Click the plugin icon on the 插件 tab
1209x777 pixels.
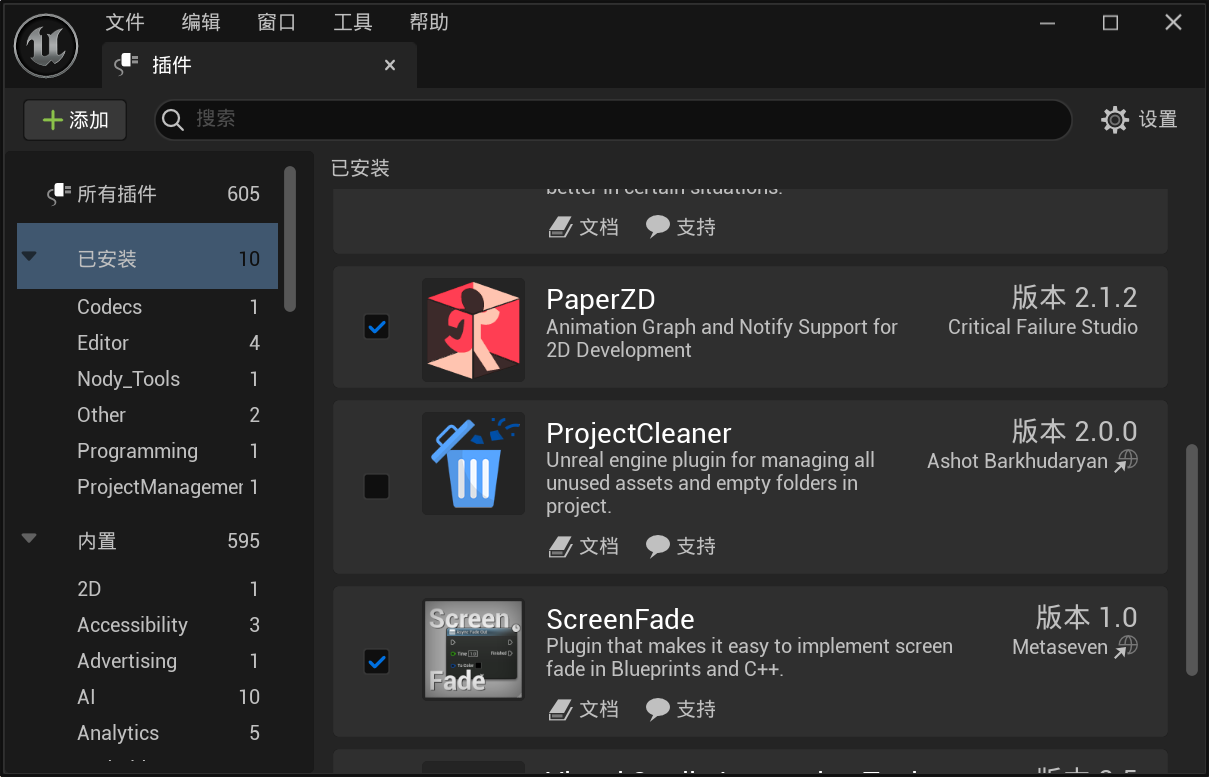125,65
